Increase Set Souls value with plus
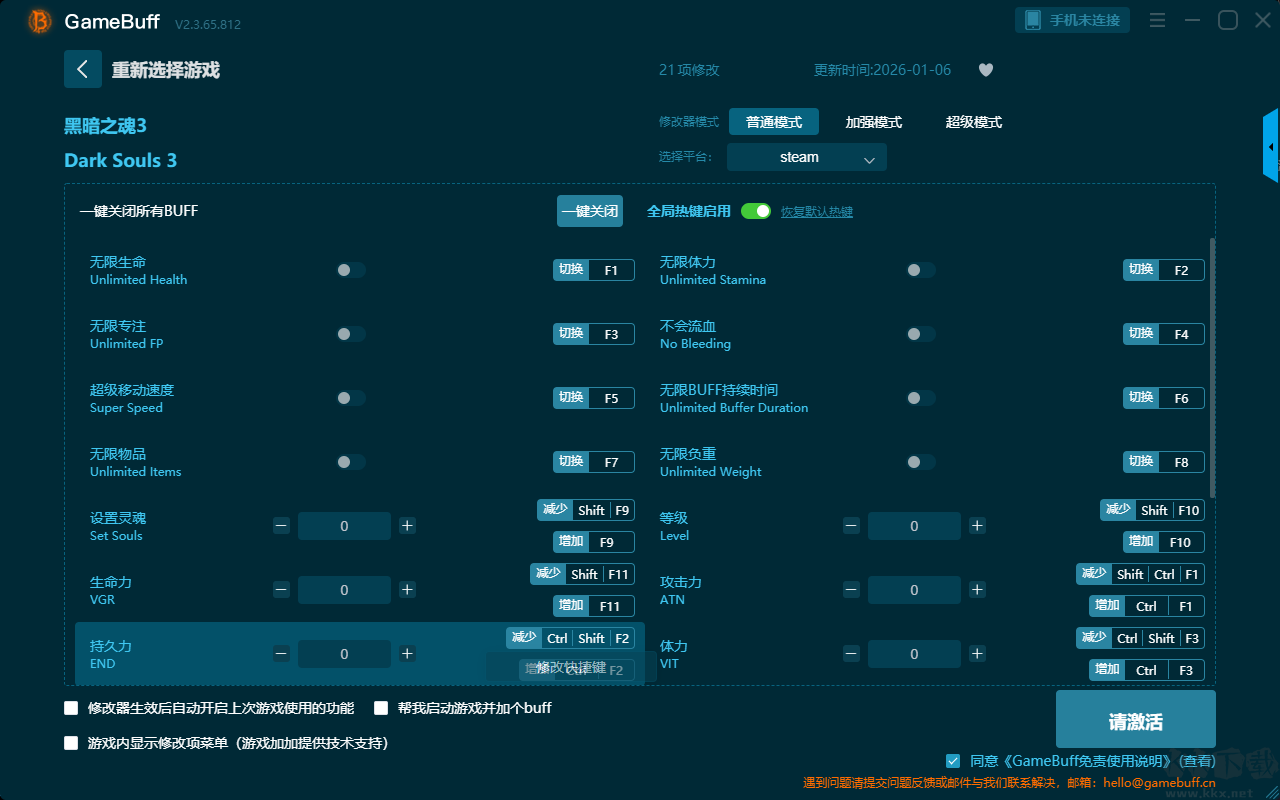 pos(407,526)
